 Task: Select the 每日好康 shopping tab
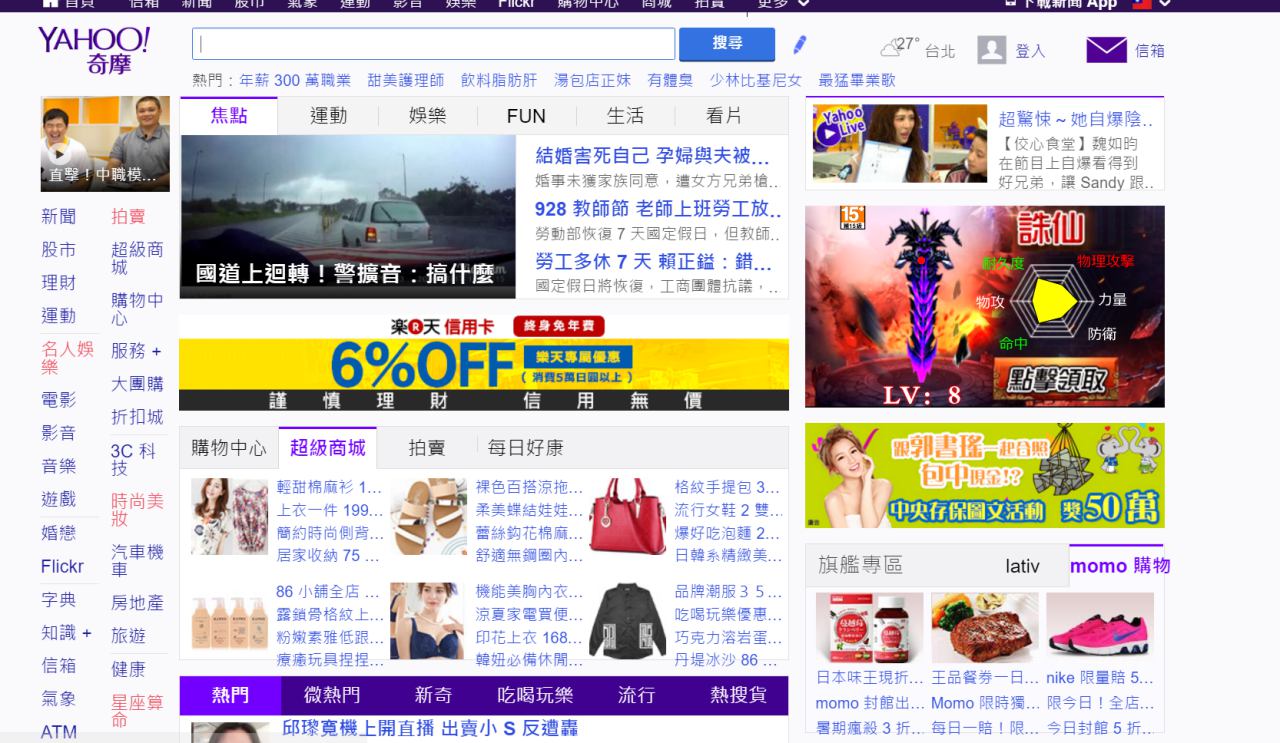pyautogui.click(x=525, y=448)
